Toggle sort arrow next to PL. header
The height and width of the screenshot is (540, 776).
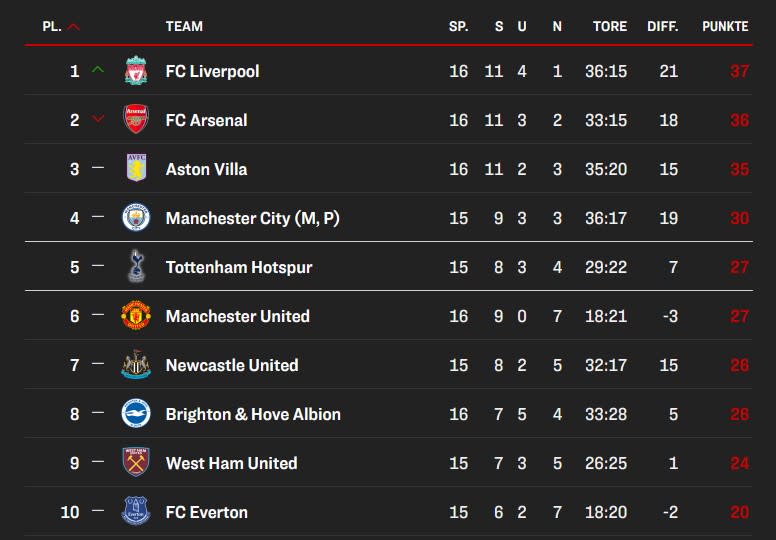click(x=73, y=27)
